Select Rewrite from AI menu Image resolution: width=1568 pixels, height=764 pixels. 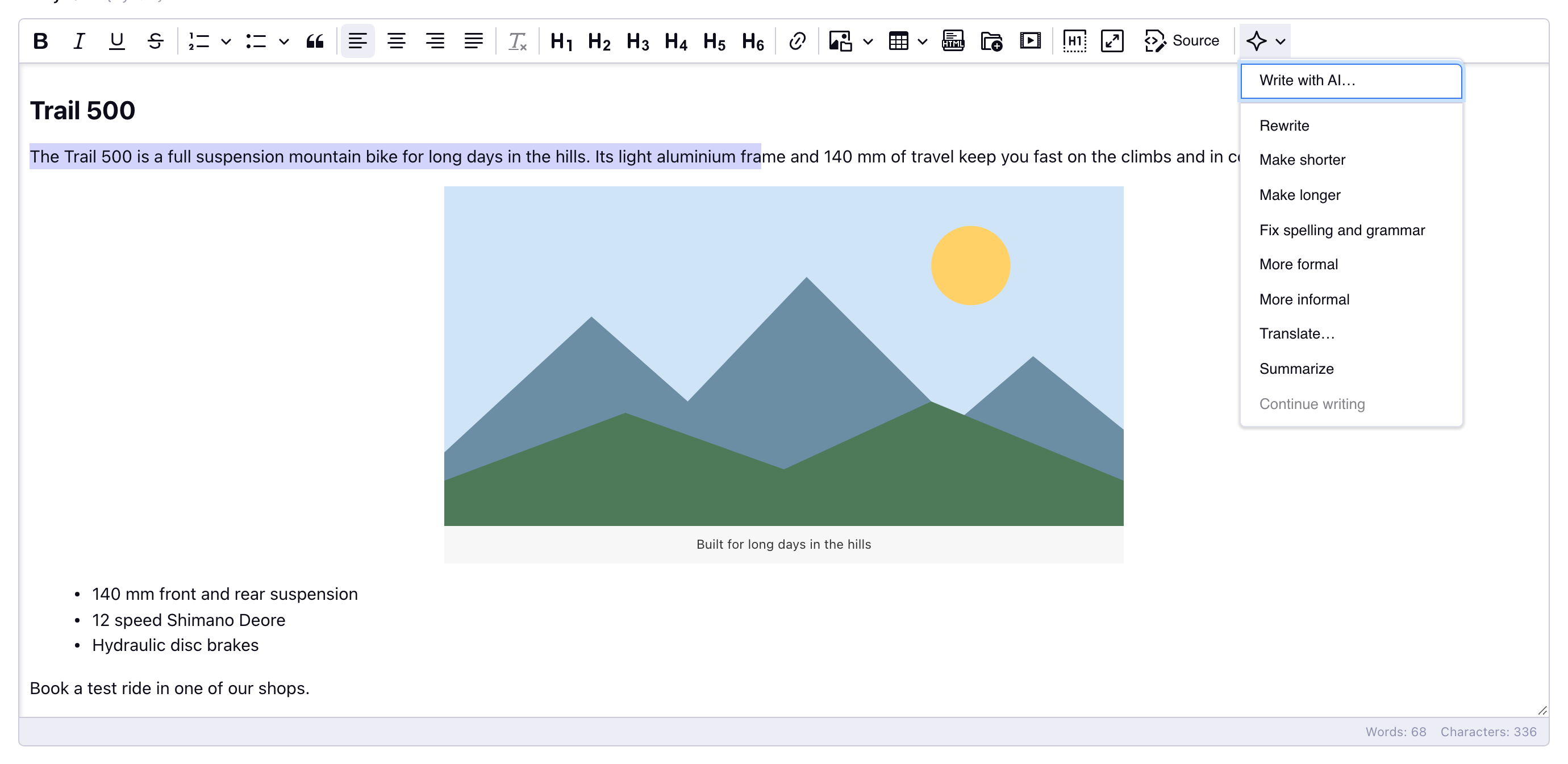click(x=1351, y=126)
